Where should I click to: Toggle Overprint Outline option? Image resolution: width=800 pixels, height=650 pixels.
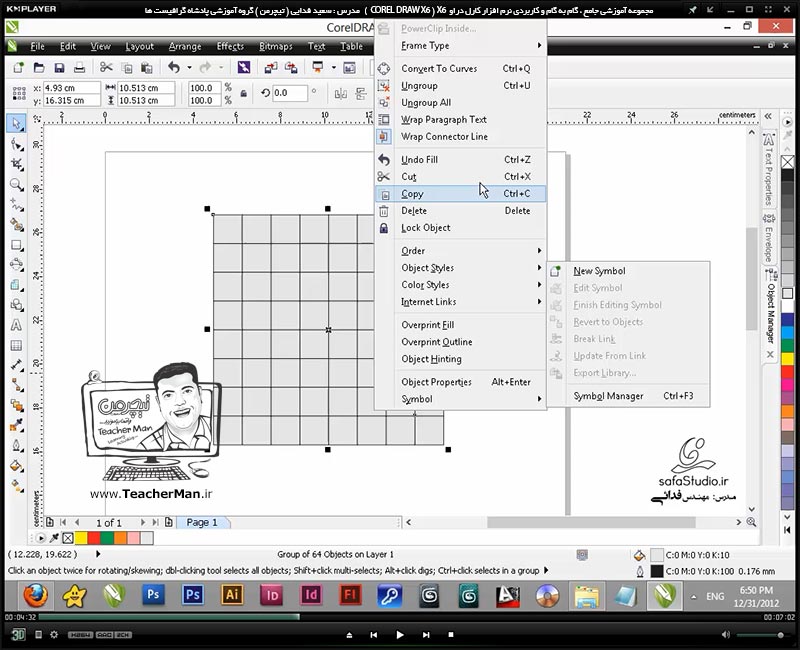tap(461, 342)
